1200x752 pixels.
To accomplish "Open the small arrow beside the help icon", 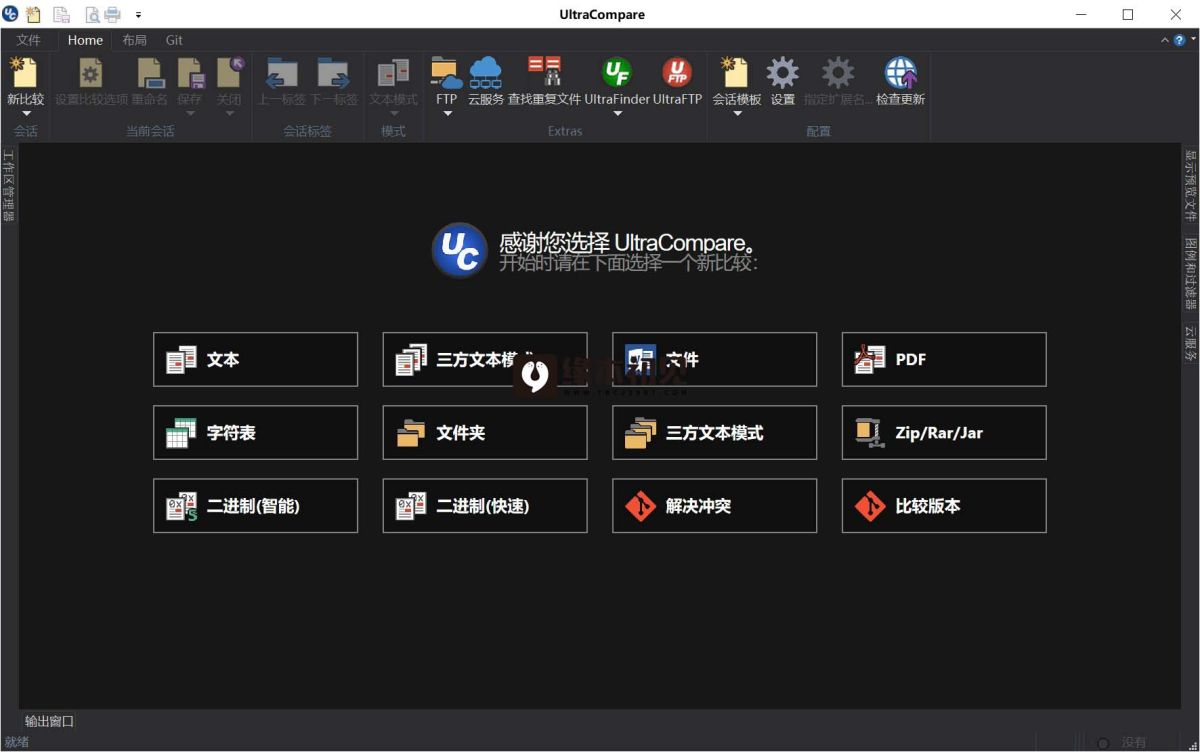I will 1193,40.
